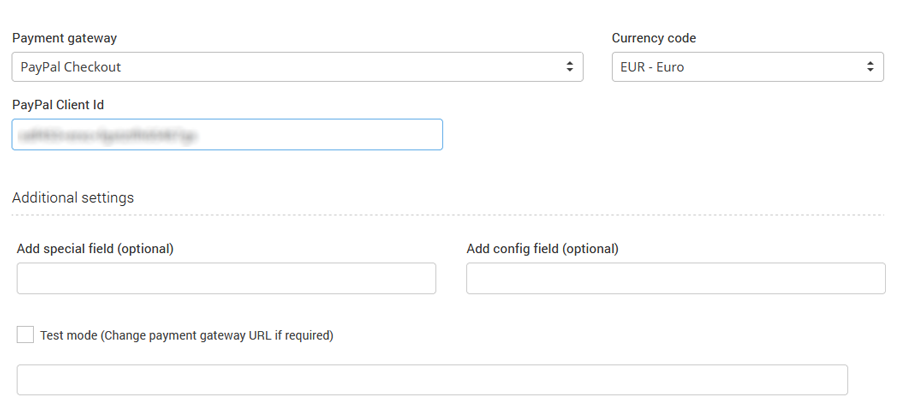The image size is (900, 412).
Task: Select the PayPal Checkout value text
Action: tap(70, 67)
